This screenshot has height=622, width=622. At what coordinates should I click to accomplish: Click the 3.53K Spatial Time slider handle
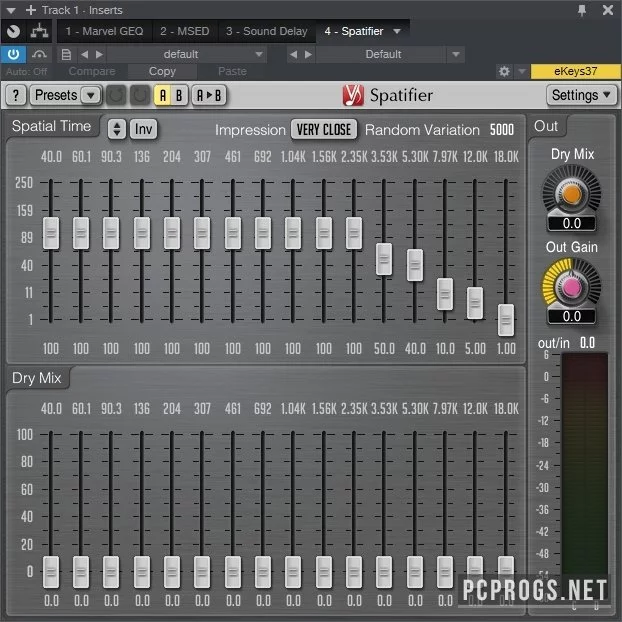(384, 259)
